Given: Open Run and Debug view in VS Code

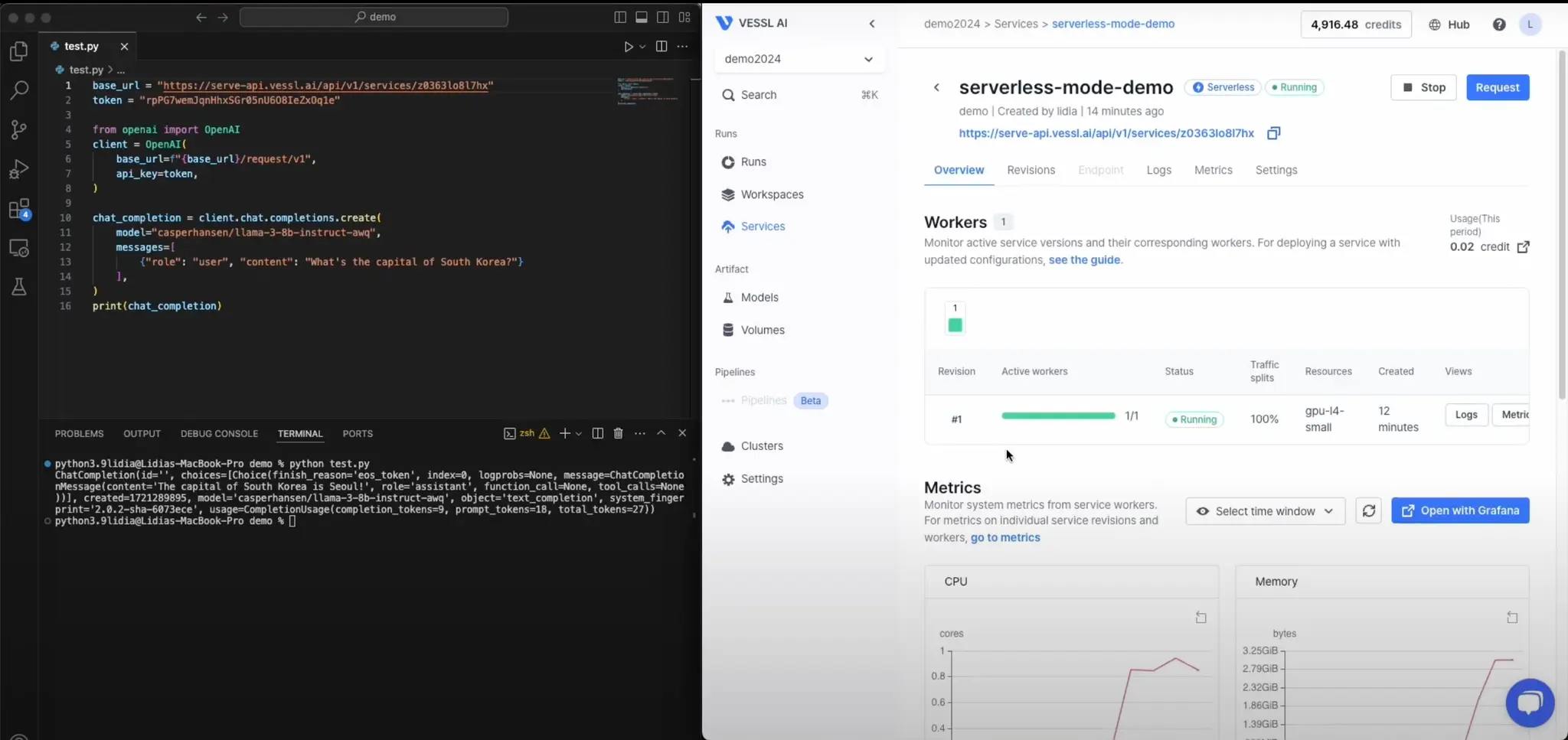Looking at the screenshot, I should click(x=19, y=169).
